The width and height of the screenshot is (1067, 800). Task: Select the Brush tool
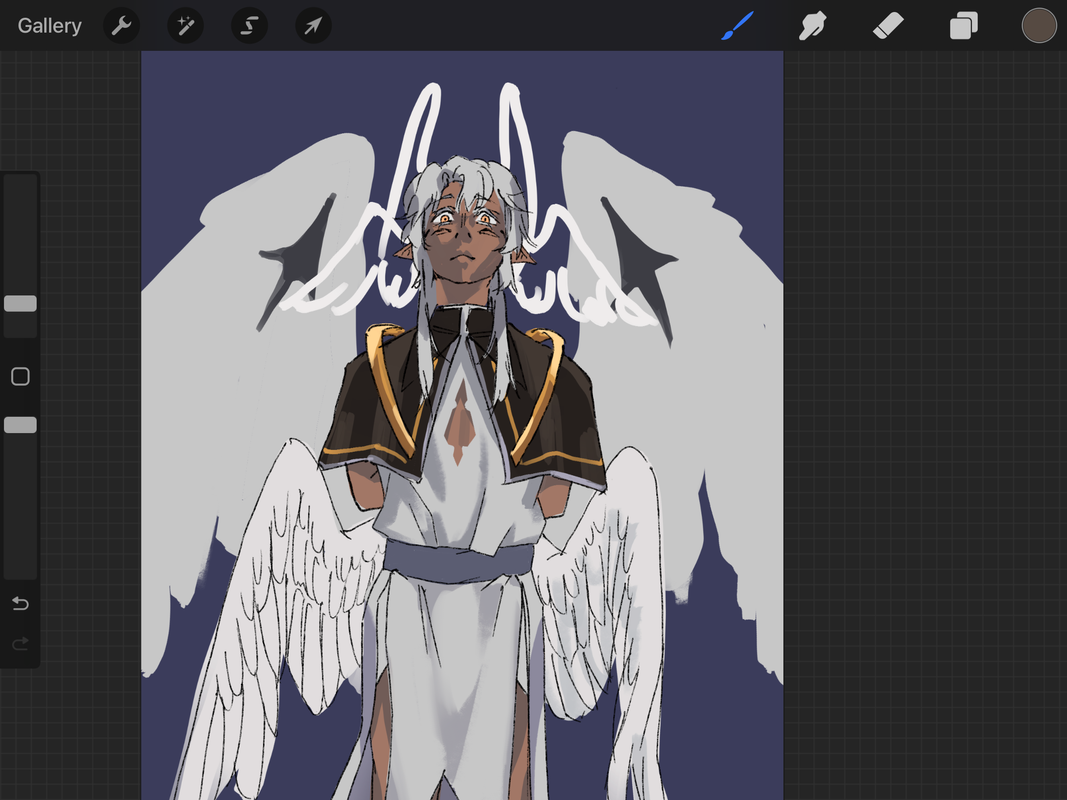(738, 26)
